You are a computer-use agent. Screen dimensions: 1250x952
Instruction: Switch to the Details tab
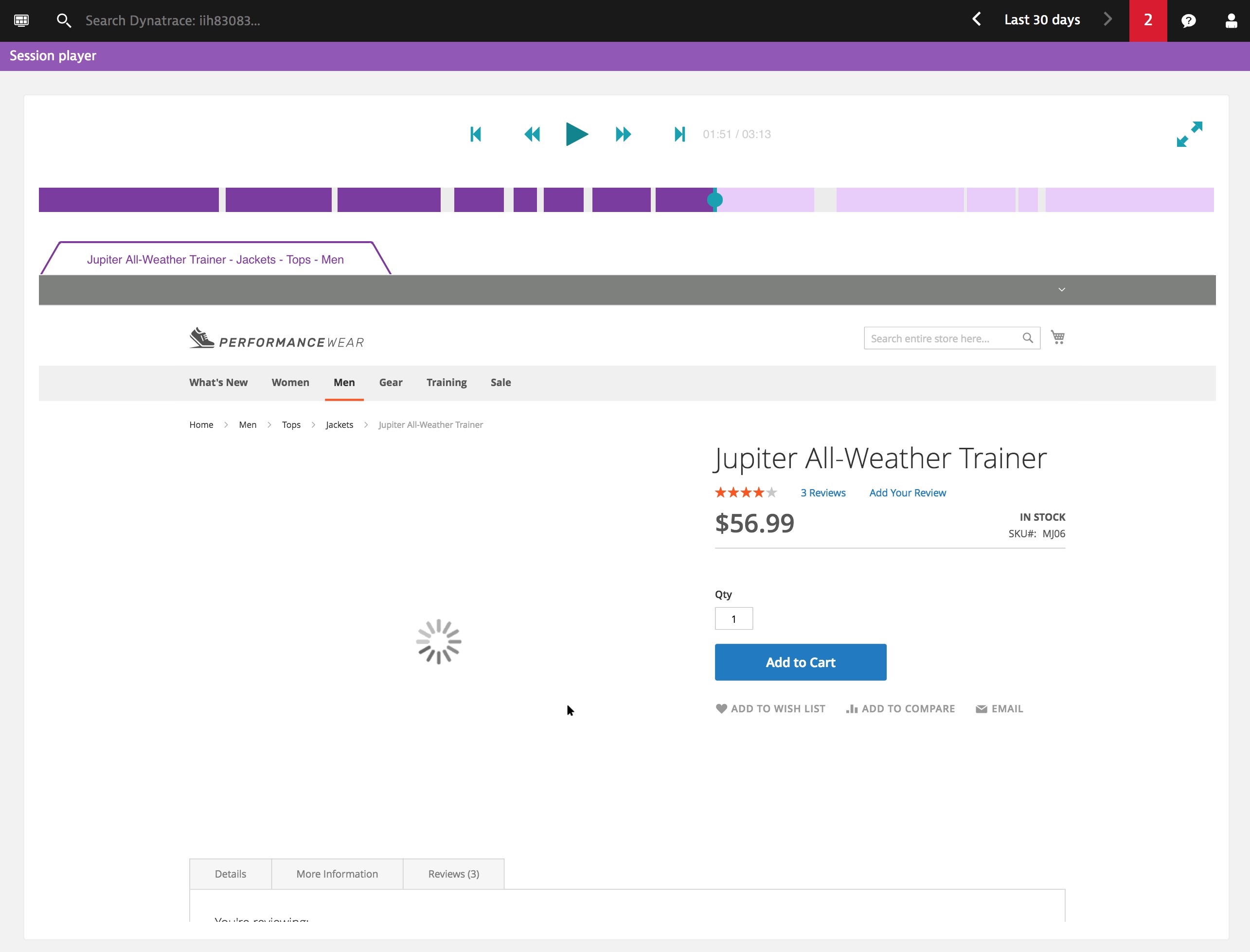click(231, 874)
